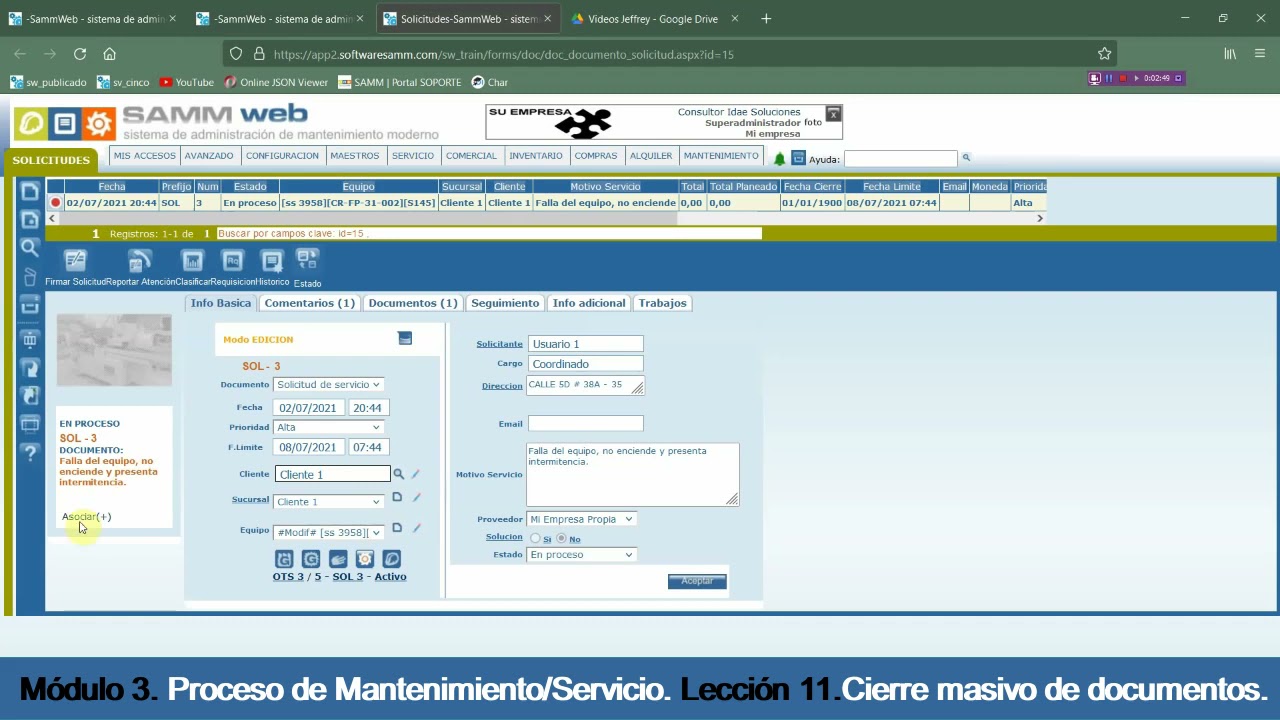Screen dimensions: 1280x720
Task: Open the left sidebar magnifier search icon
Action: 29,248
